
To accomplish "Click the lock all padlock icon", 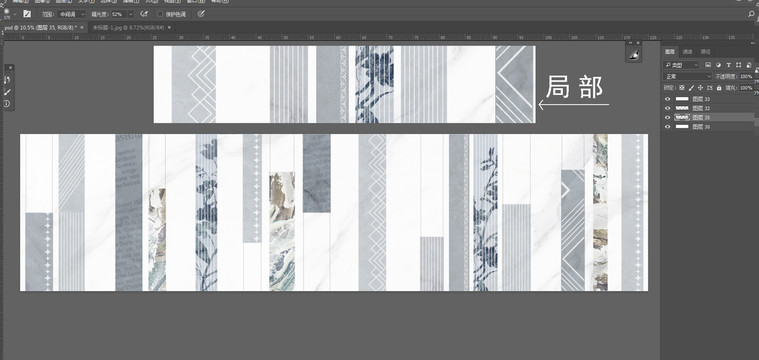I will (x=719, y=88).
